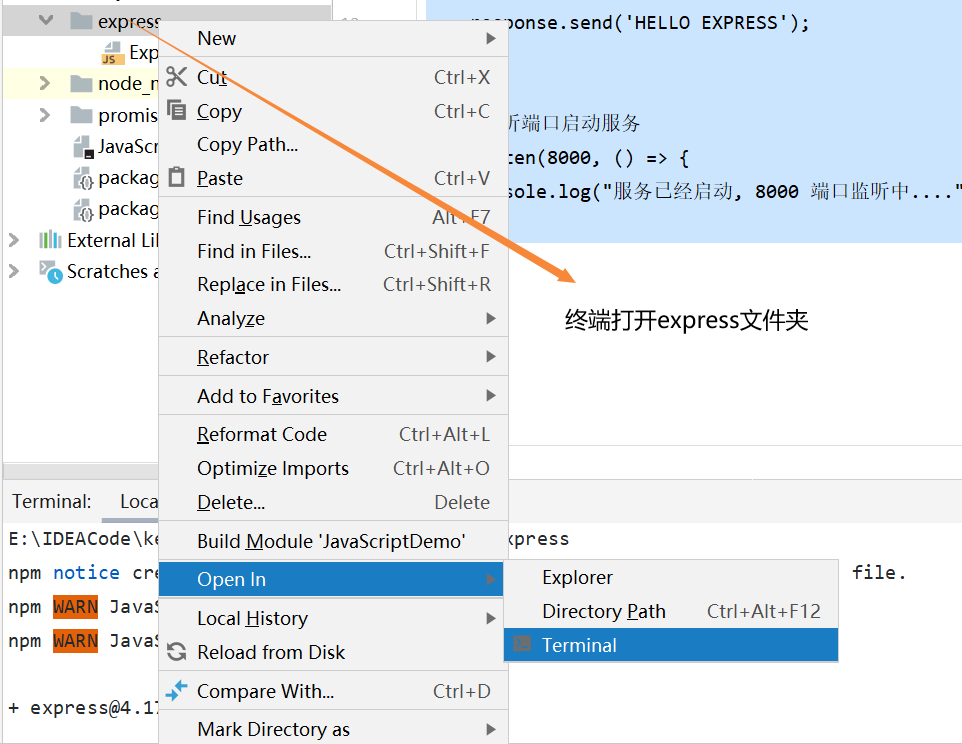Expand External Libraries node

(x=13, y=240)
